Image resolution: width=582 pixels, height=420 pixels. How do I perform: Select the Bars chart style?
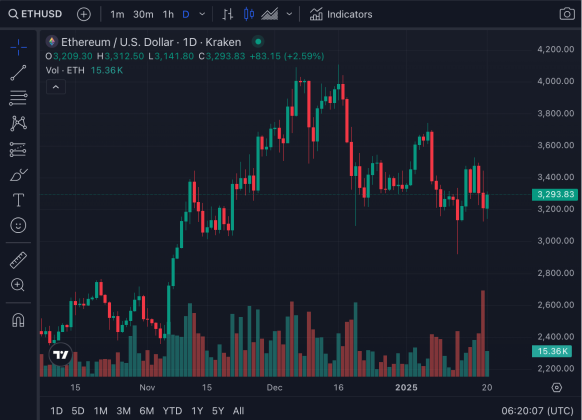point(228,14)
